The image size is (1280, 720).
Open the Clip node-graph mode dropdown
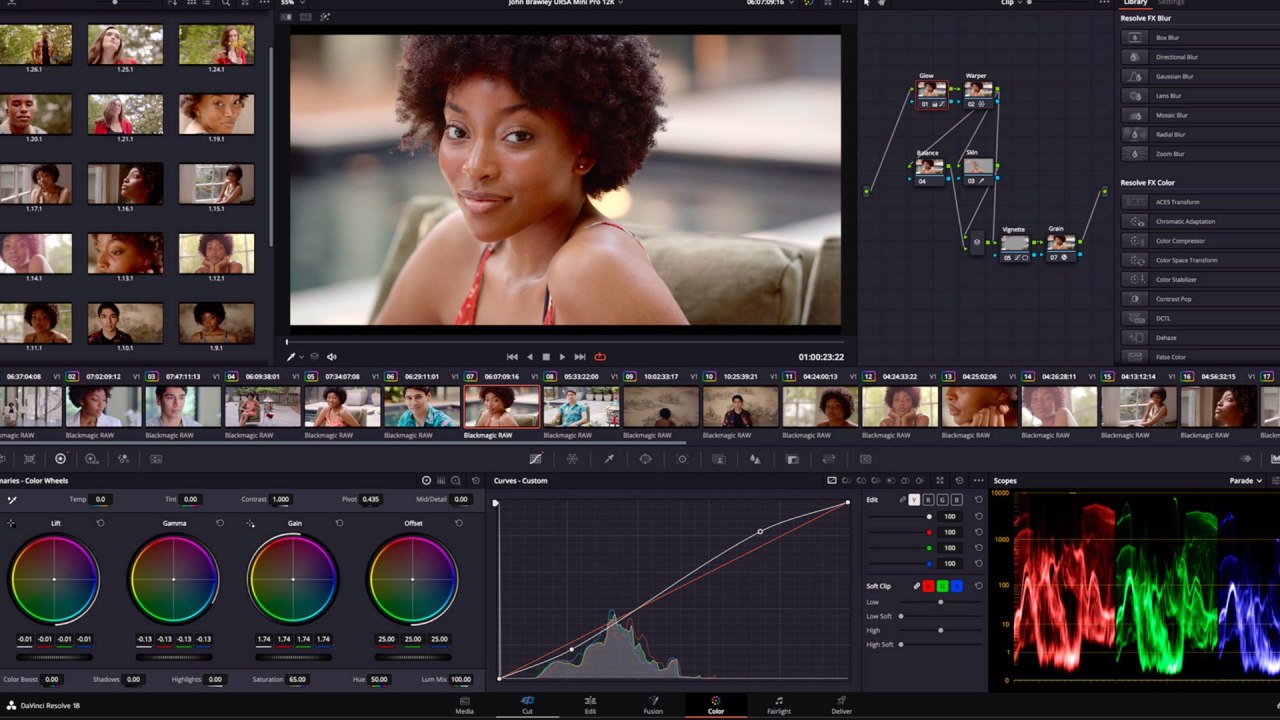coord(1012,2)
